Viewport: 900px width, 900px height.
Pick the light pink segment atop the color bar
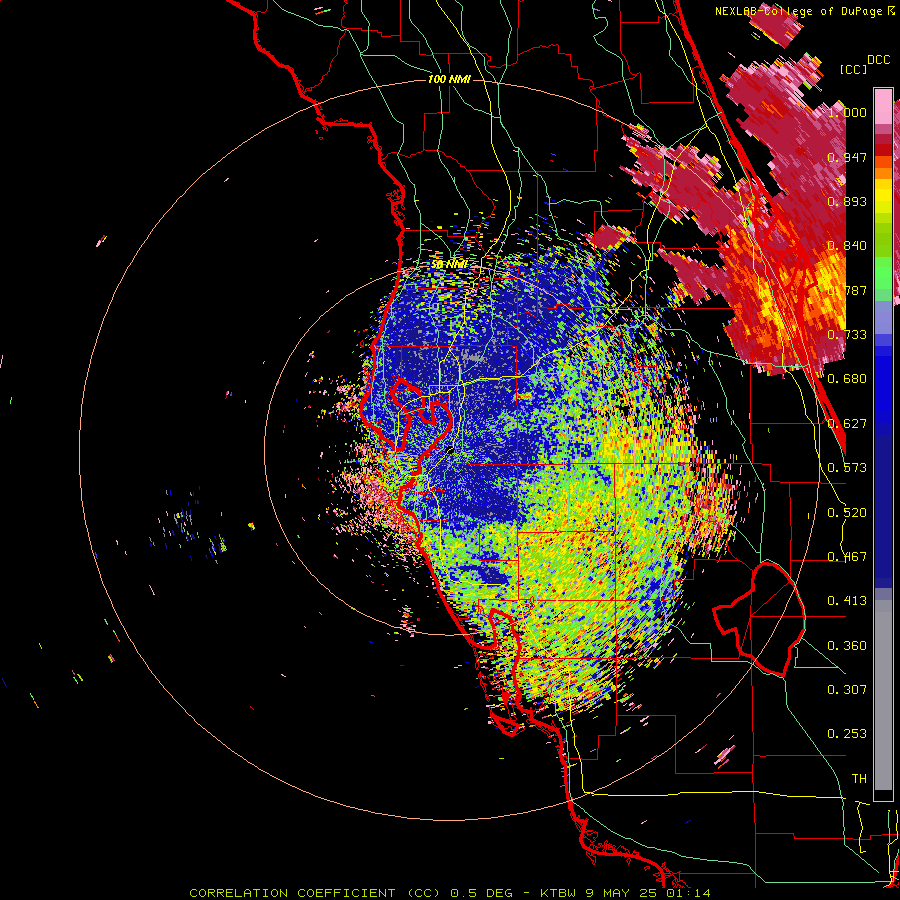(883, 106)
